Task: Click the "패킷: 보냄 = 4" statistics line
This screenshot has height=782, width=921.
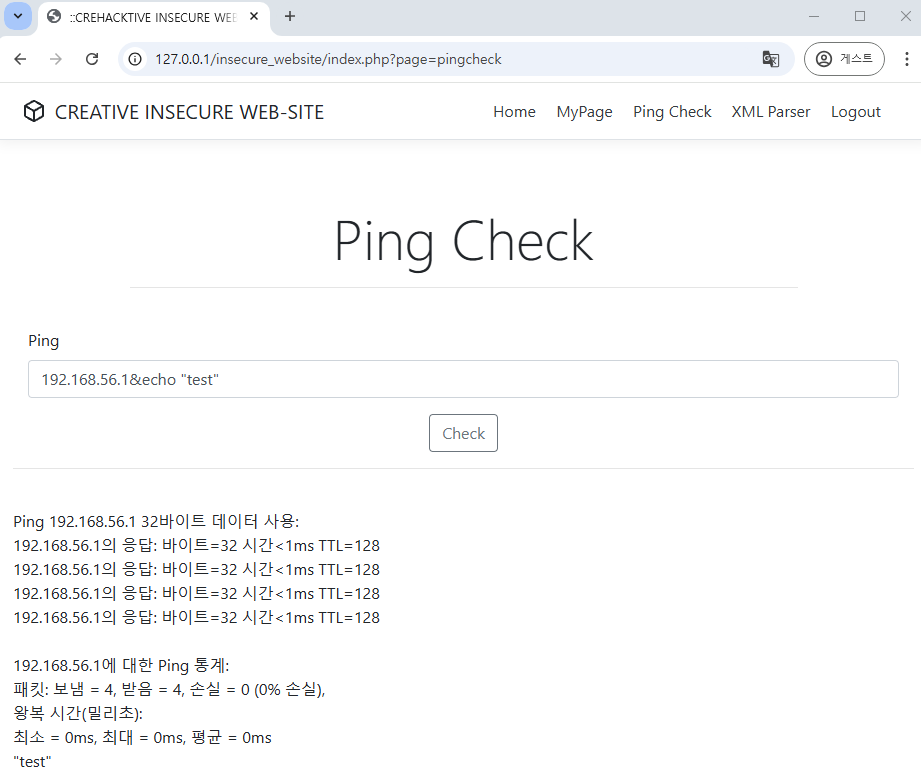Action: (169, 689)
